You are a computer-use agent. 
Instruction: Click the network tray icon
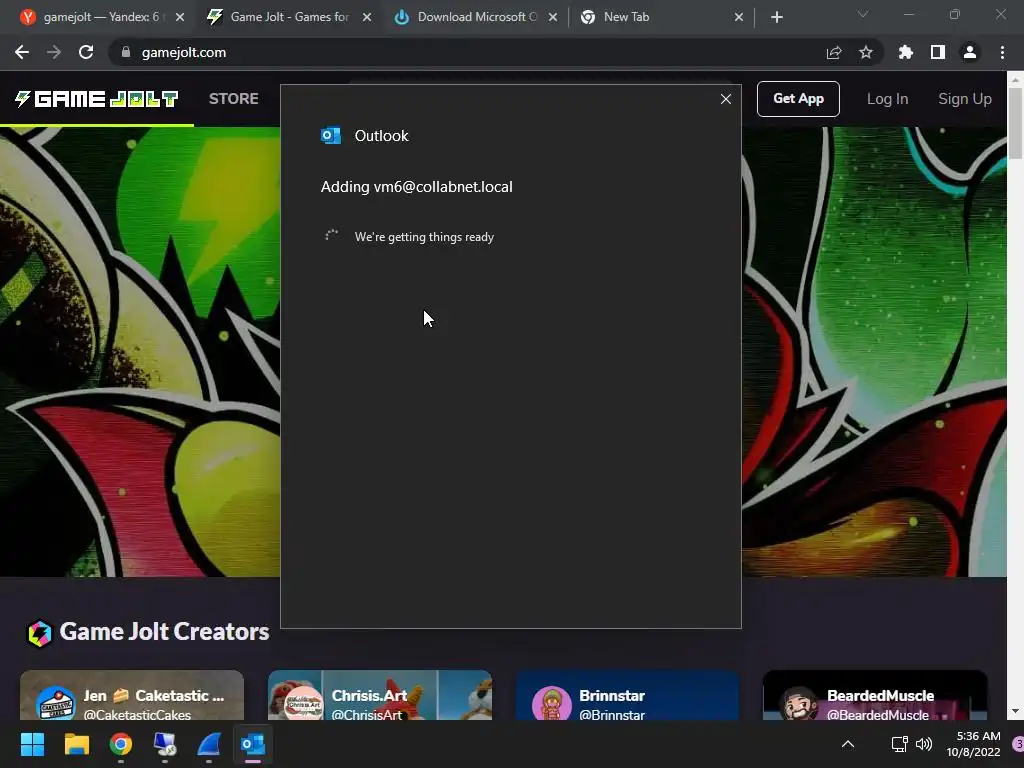(x=899, y=744)
